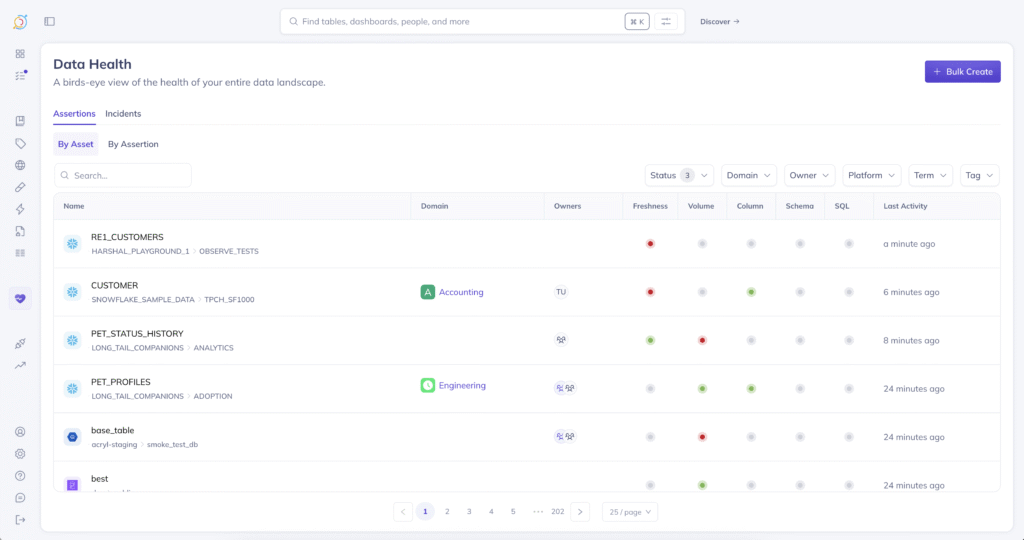1024x540 pixels.
Task: Open the Platform filter dropdown
Action: coord(871,175)
